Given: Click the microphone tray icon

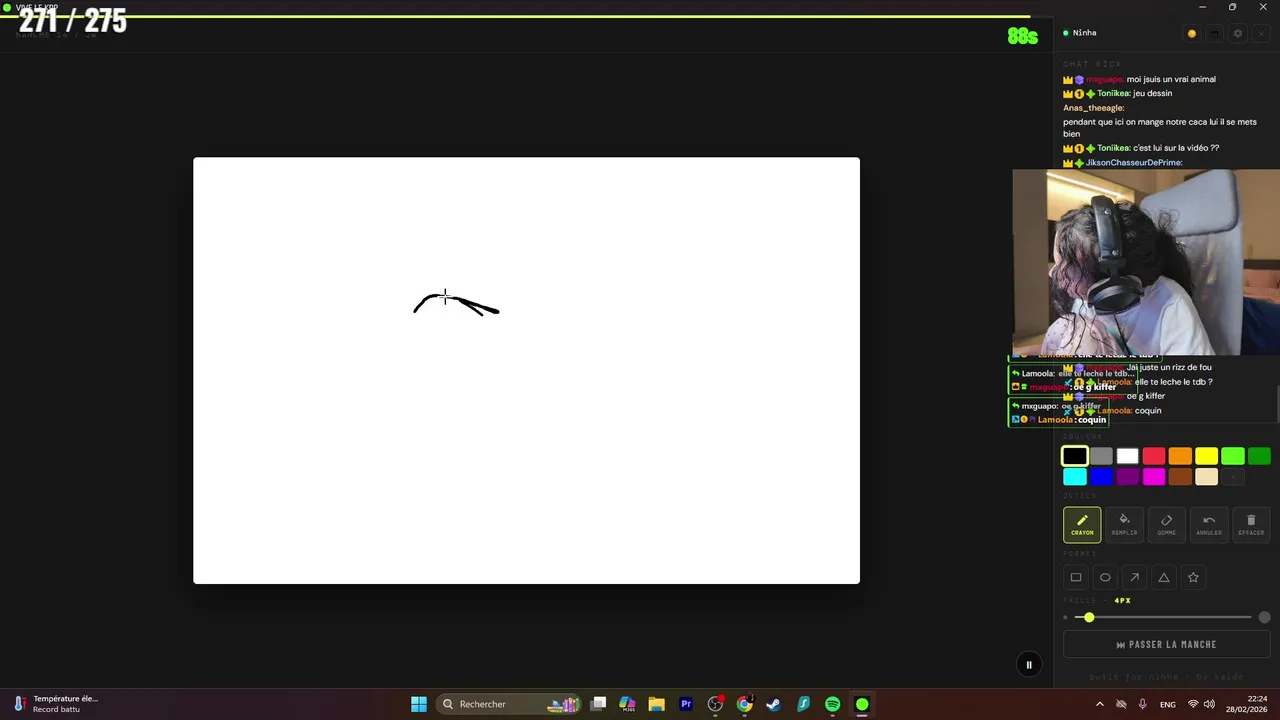Looking at the screenshot, I should (x=1143, y=704).
